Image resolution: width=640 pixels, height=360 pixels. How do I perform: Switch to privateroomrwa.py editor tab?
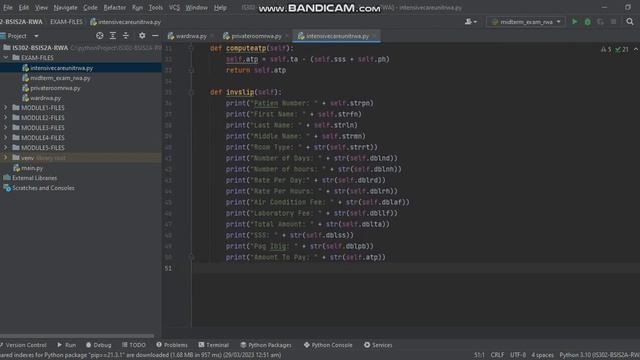click(256, 36)
